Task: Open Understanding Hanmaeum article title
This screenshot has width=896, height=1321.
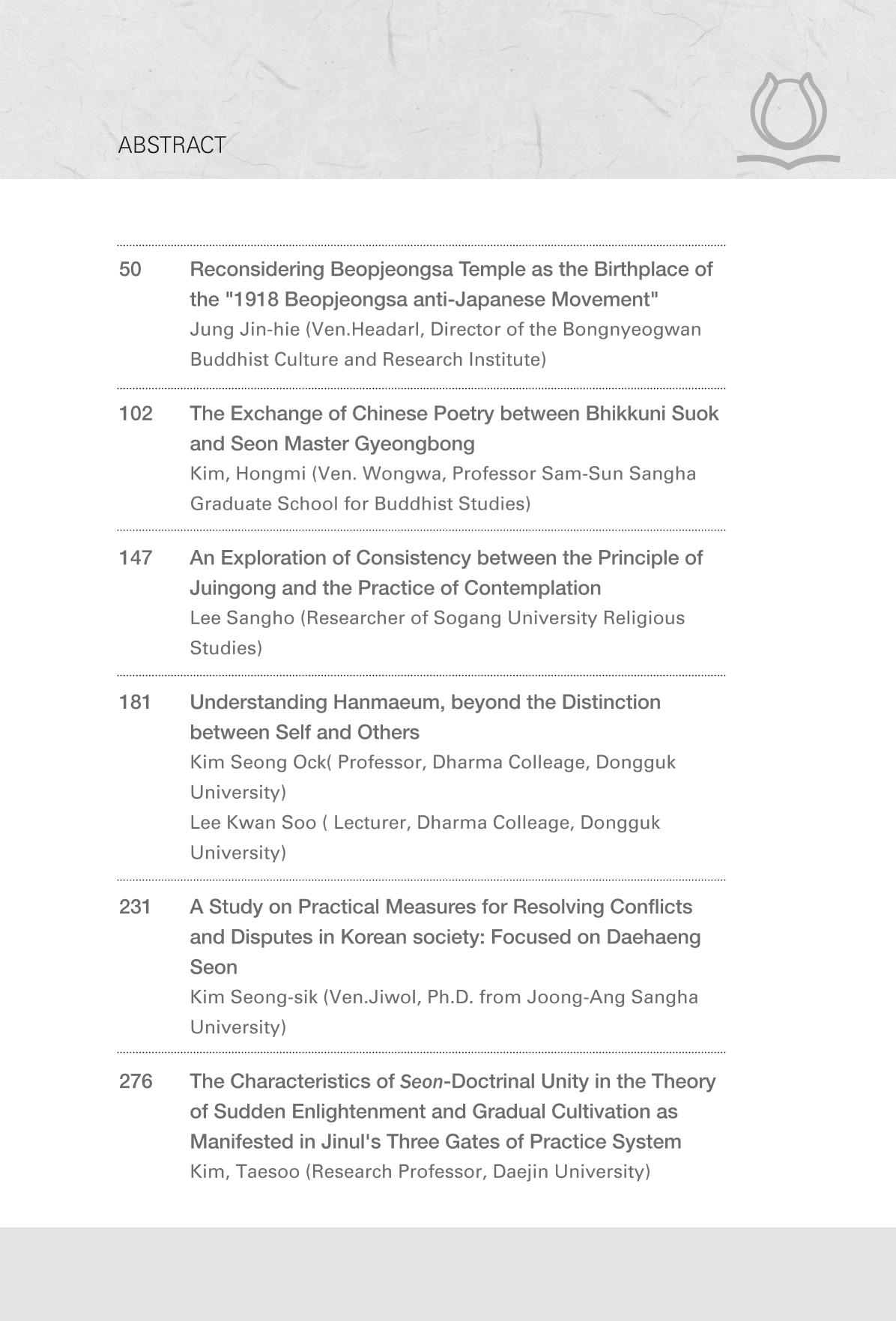Action: click(x=425, y=717)
